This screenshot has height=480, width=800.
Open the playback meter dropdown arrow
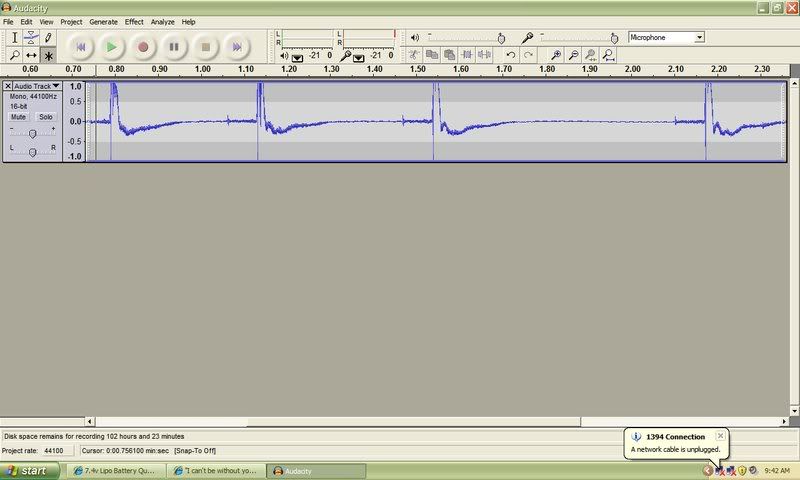[297, 58]
